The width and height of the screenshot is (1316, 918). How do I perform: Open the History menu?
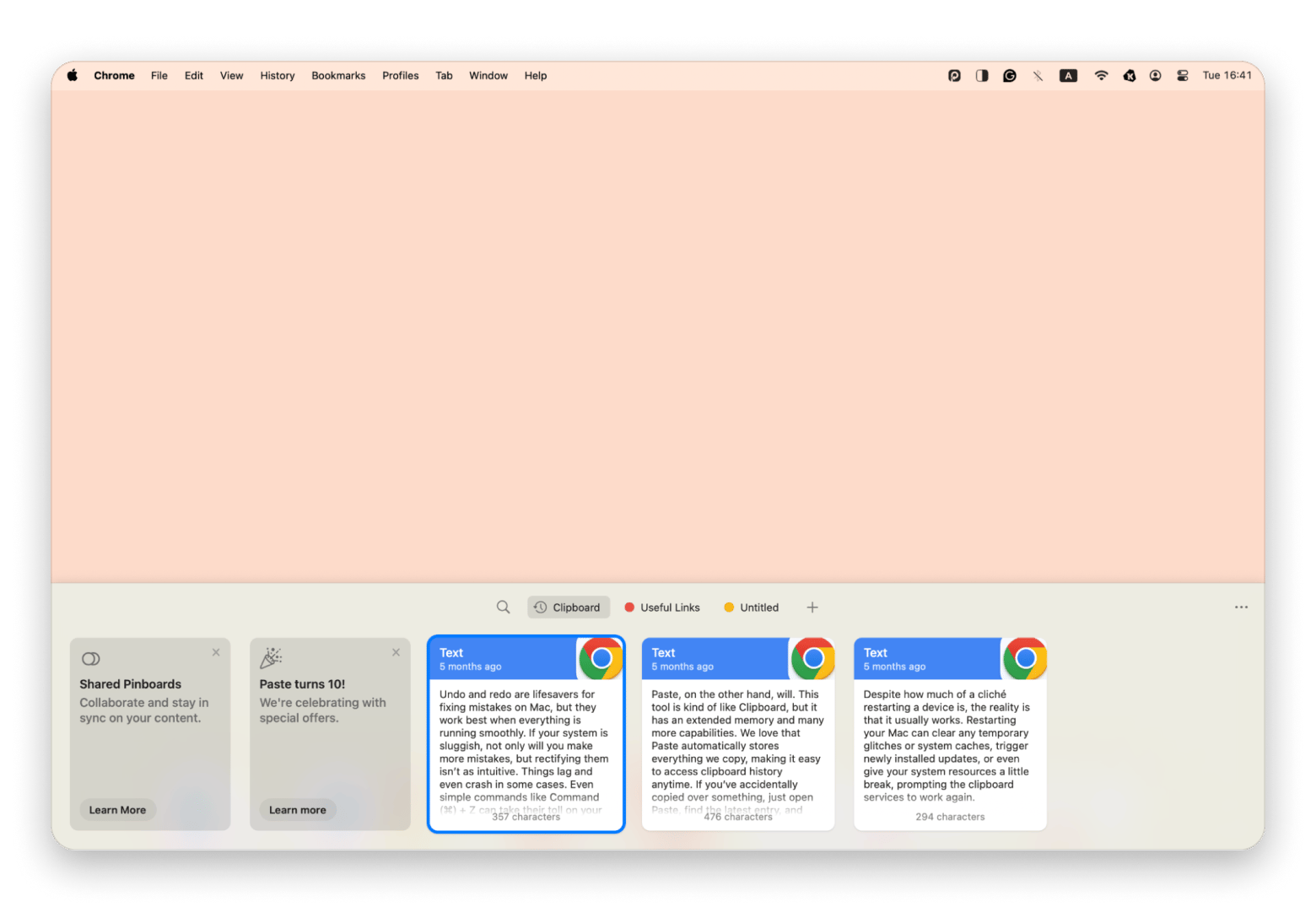277,76
